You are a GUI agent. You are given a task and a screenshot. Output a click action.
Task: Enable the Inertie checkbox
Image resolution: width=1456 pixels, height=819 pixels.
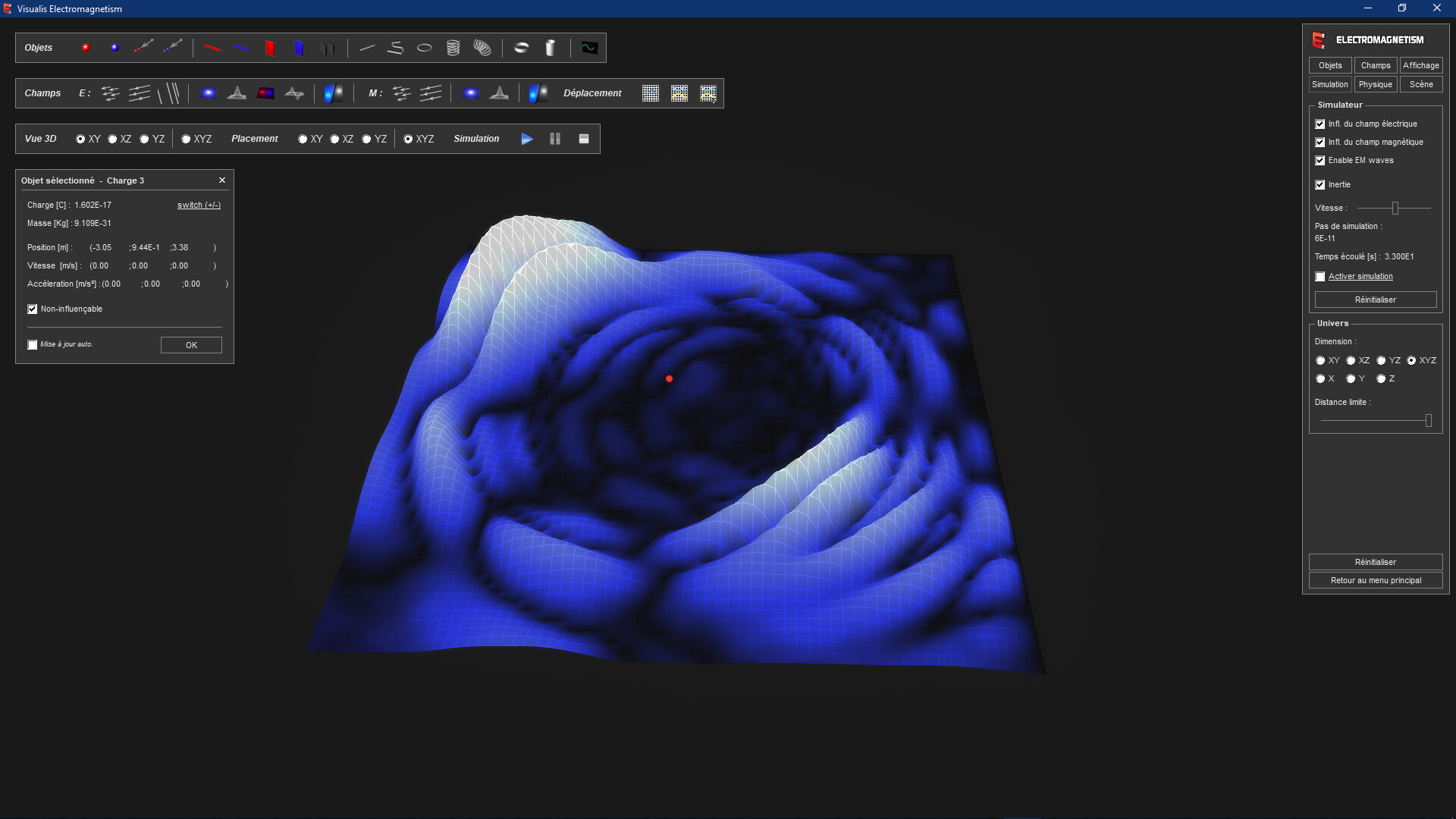[1319, 184]
